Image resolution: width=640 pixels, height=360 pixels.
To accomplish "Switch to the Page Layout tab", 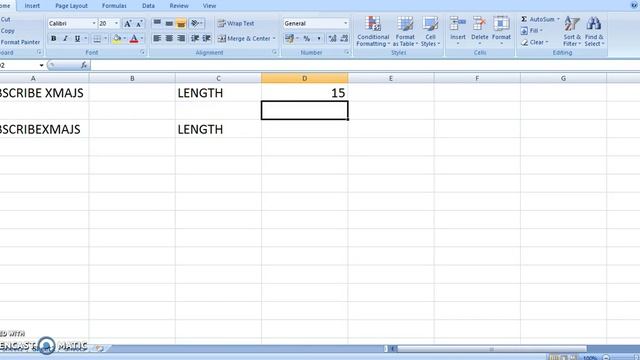I will (71, 6).
